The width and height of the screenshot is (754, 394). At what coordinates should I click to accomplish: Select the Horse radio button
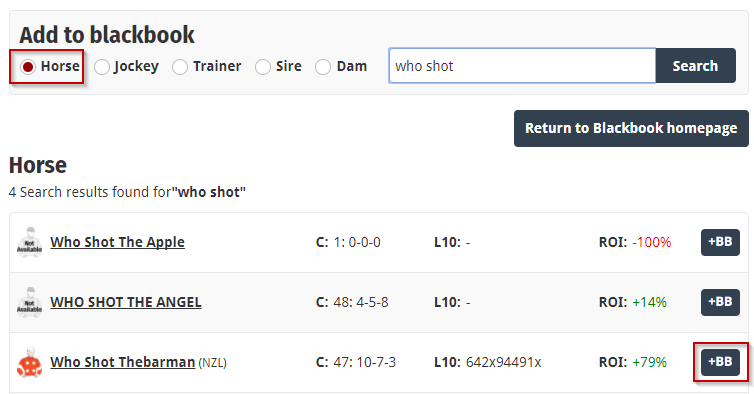[28, 66]
